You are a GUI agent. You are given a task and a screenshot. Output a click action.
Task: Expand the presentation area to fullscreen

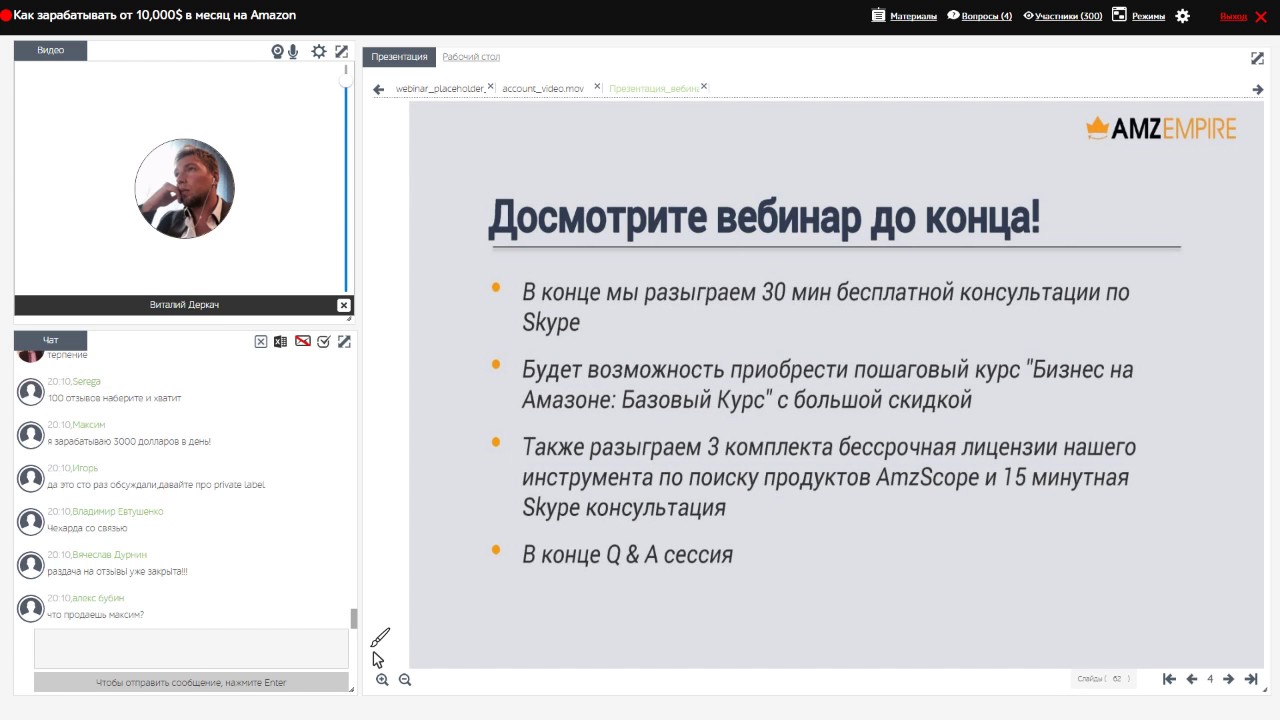[1257, 58]
